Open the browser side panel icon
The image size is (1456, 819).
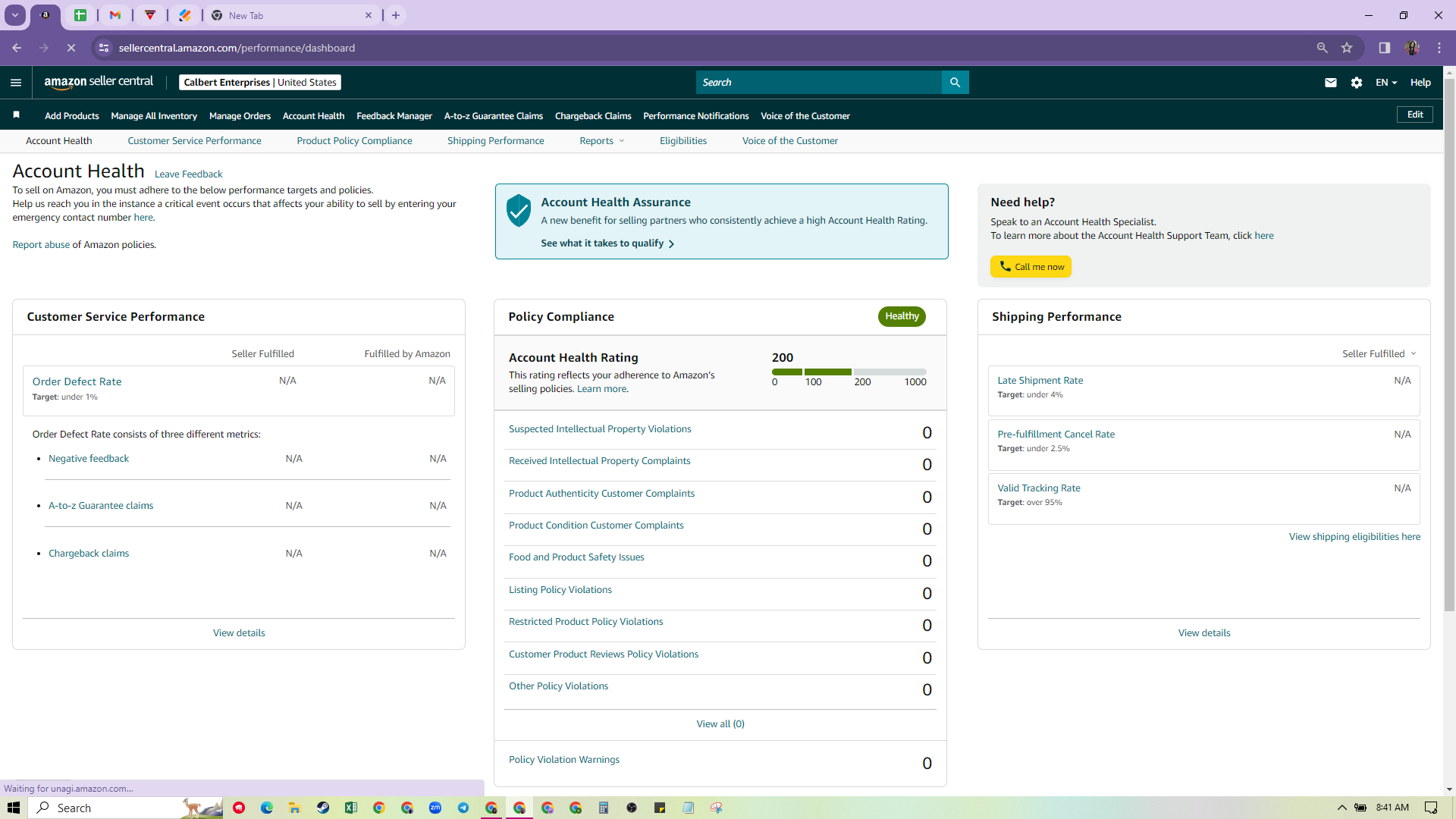1385,48
